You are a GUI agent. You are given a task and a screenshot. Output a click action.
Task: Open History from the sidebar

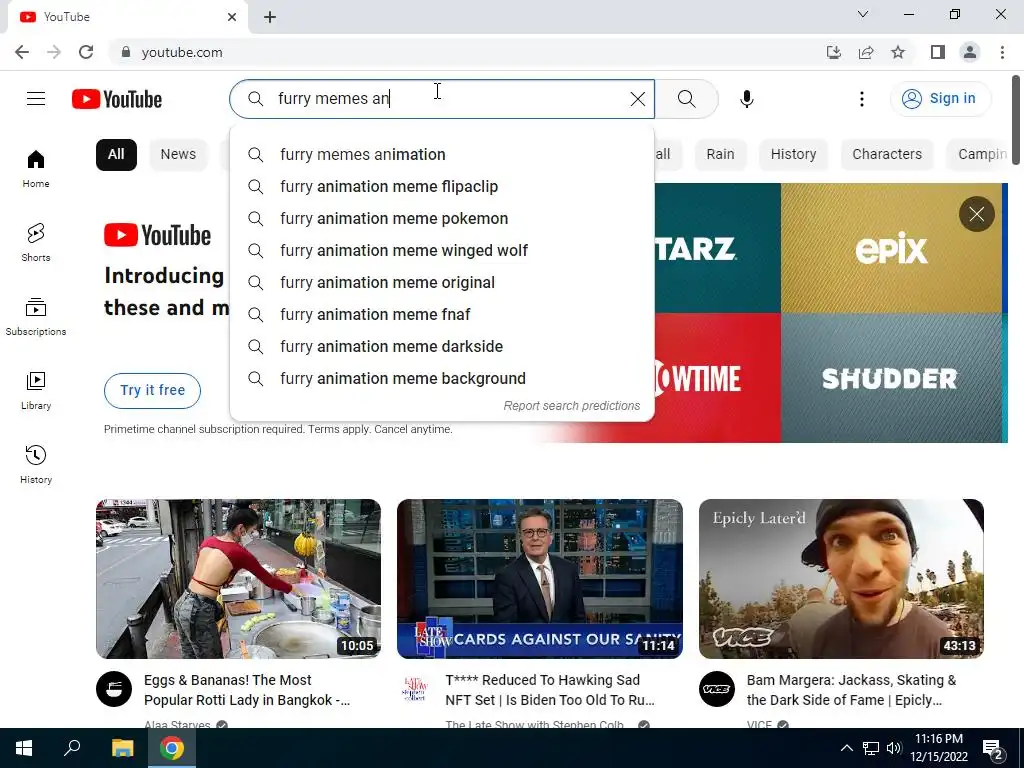pos(36,464)
